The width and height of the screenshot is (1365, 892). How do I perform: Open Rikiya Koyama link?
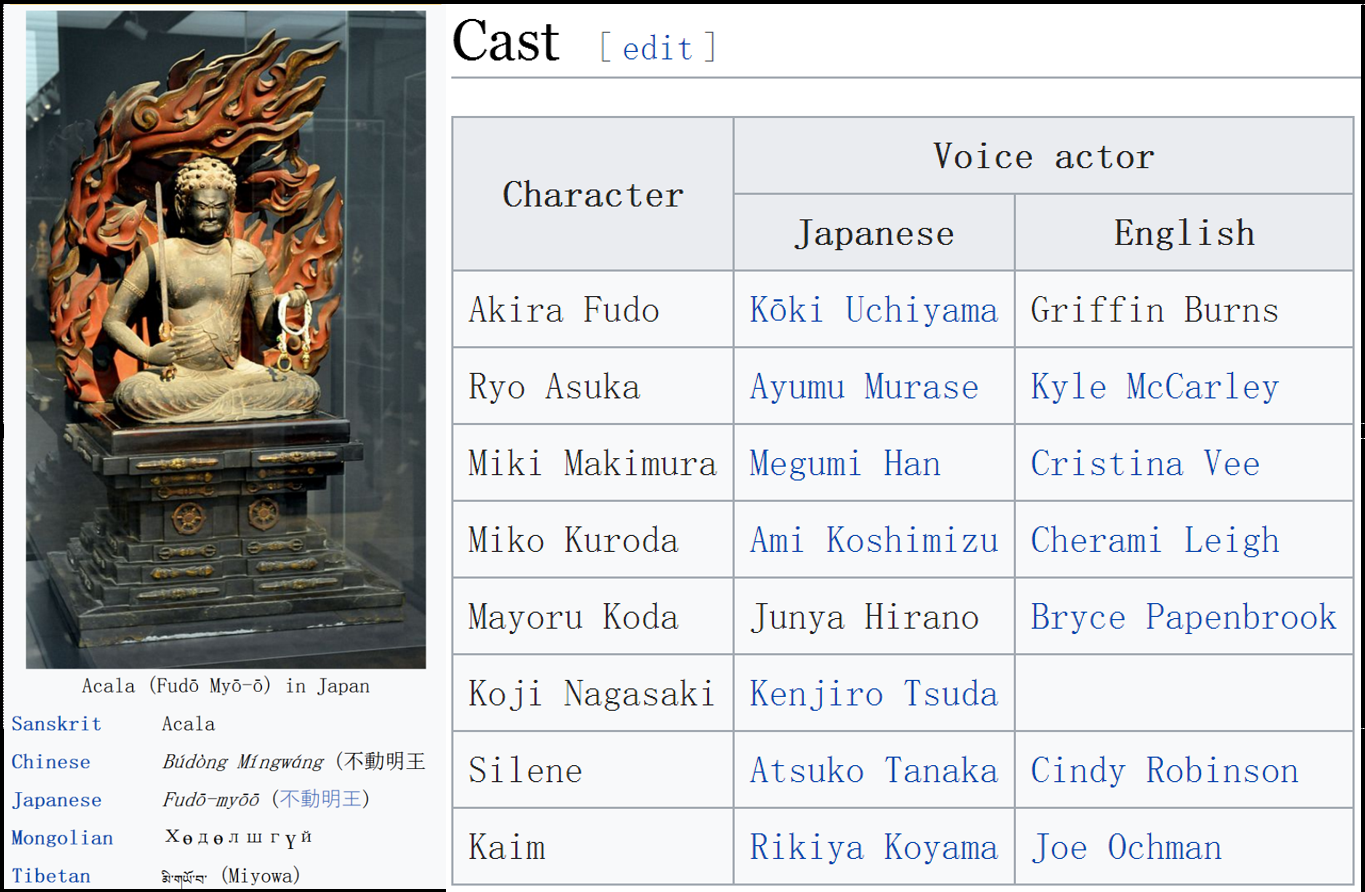[874, 848]
